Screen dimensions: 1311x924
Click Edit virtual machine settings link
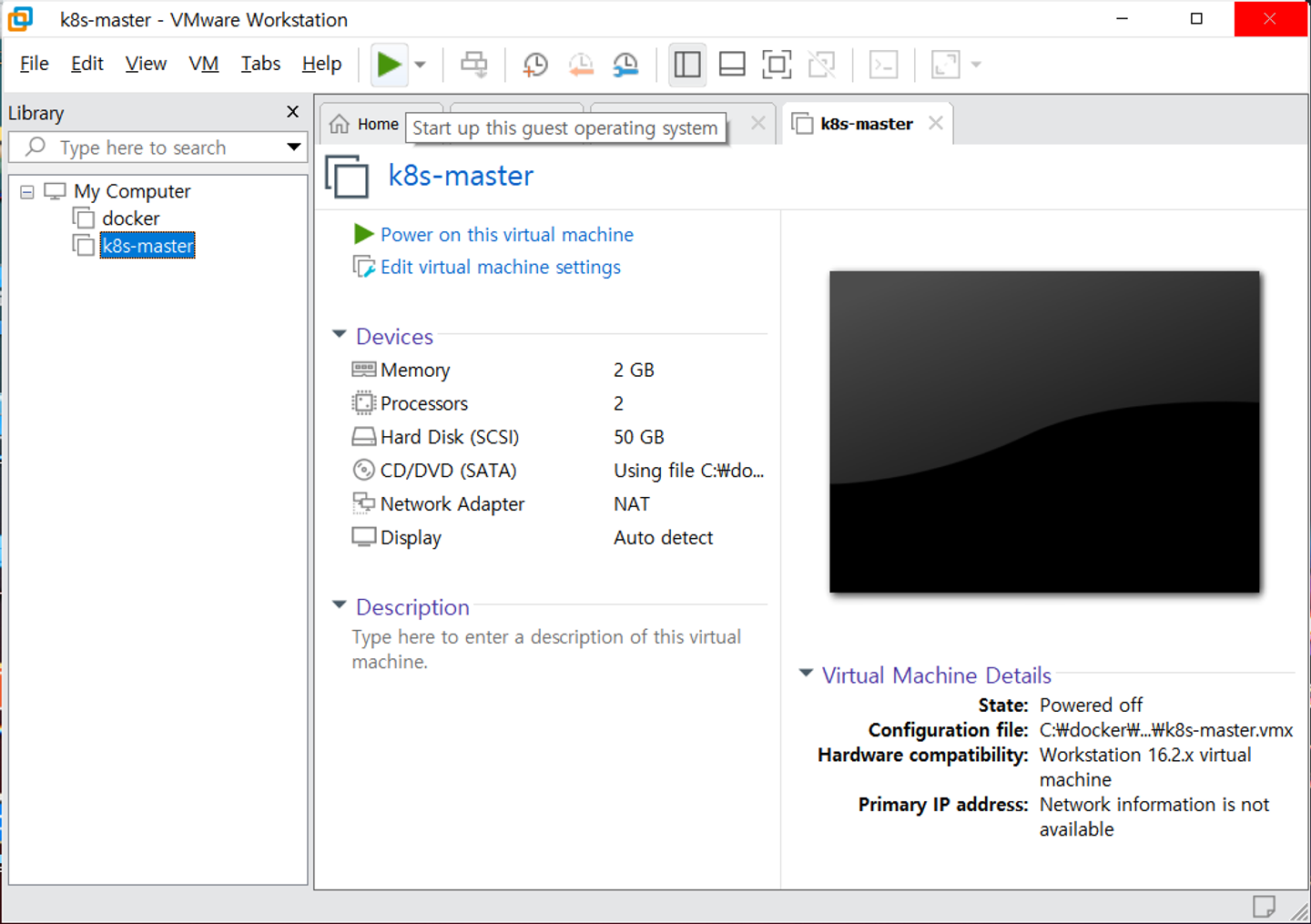click(500, 267)
